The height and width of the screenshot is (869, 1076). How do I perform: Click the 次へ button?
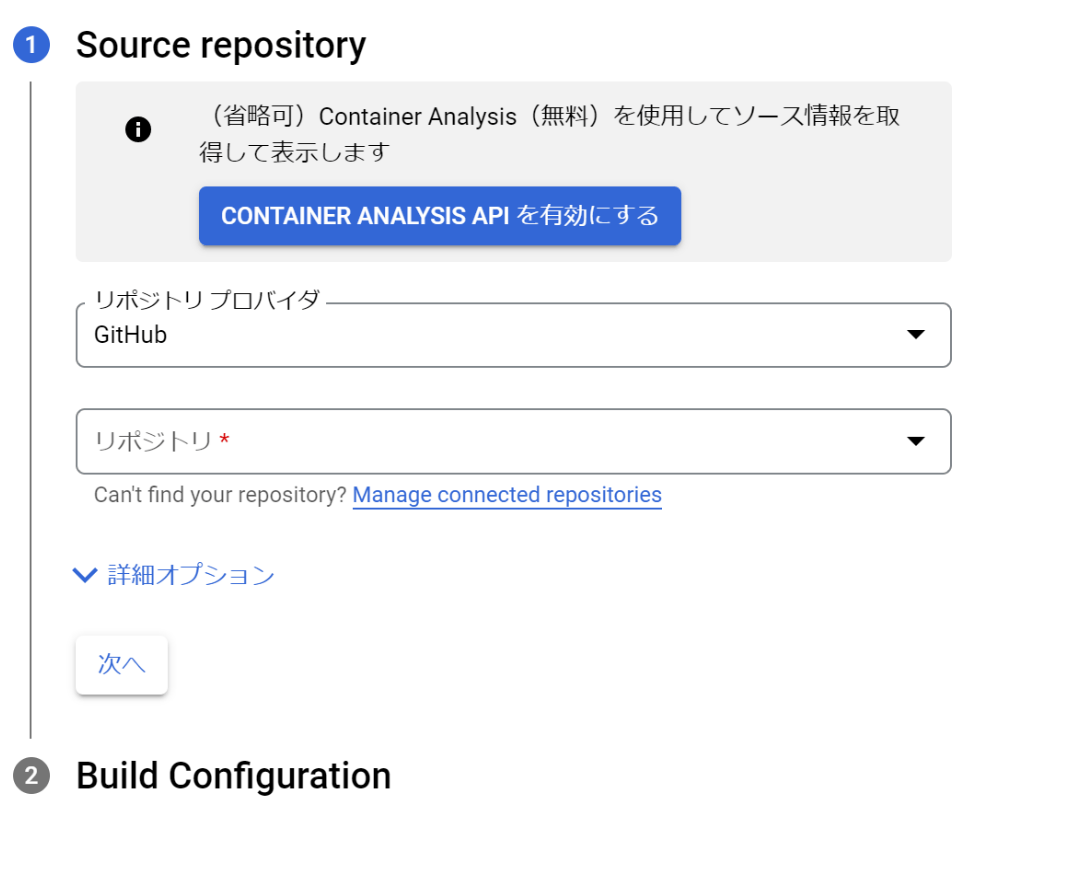point(121,664)
